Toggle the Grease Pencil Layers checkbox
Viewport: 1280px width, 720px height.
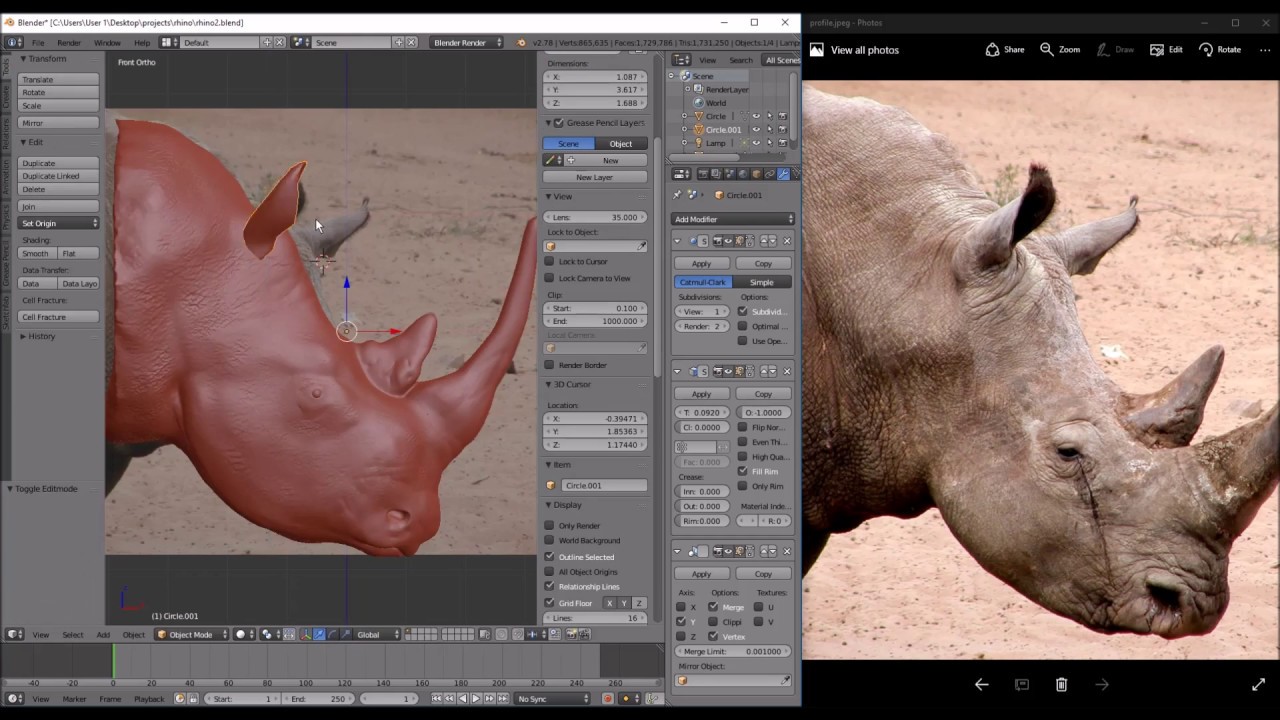[x=559, y=122]
